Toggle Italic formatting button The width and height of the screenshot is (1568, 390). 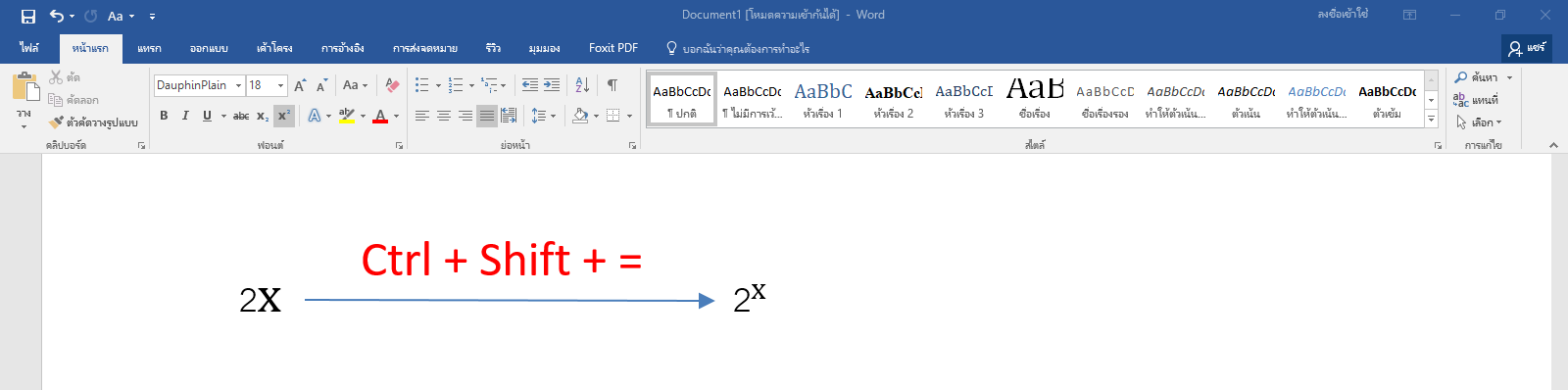(185, 116)
